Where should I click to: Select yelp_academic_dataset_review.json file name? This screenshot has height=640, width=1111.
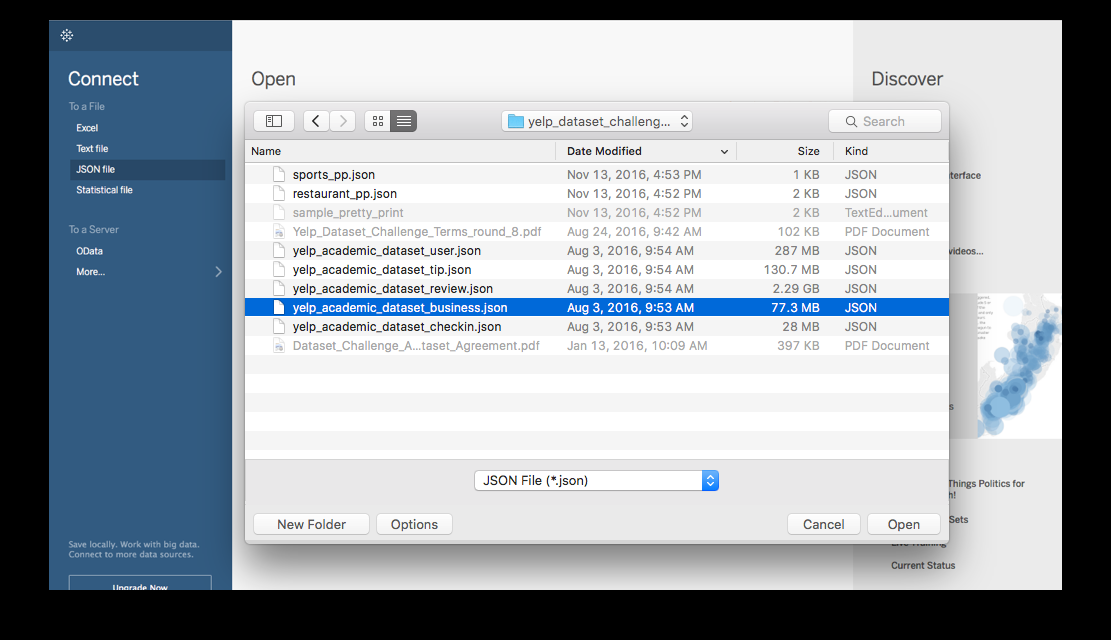click(x=393, y=288)
